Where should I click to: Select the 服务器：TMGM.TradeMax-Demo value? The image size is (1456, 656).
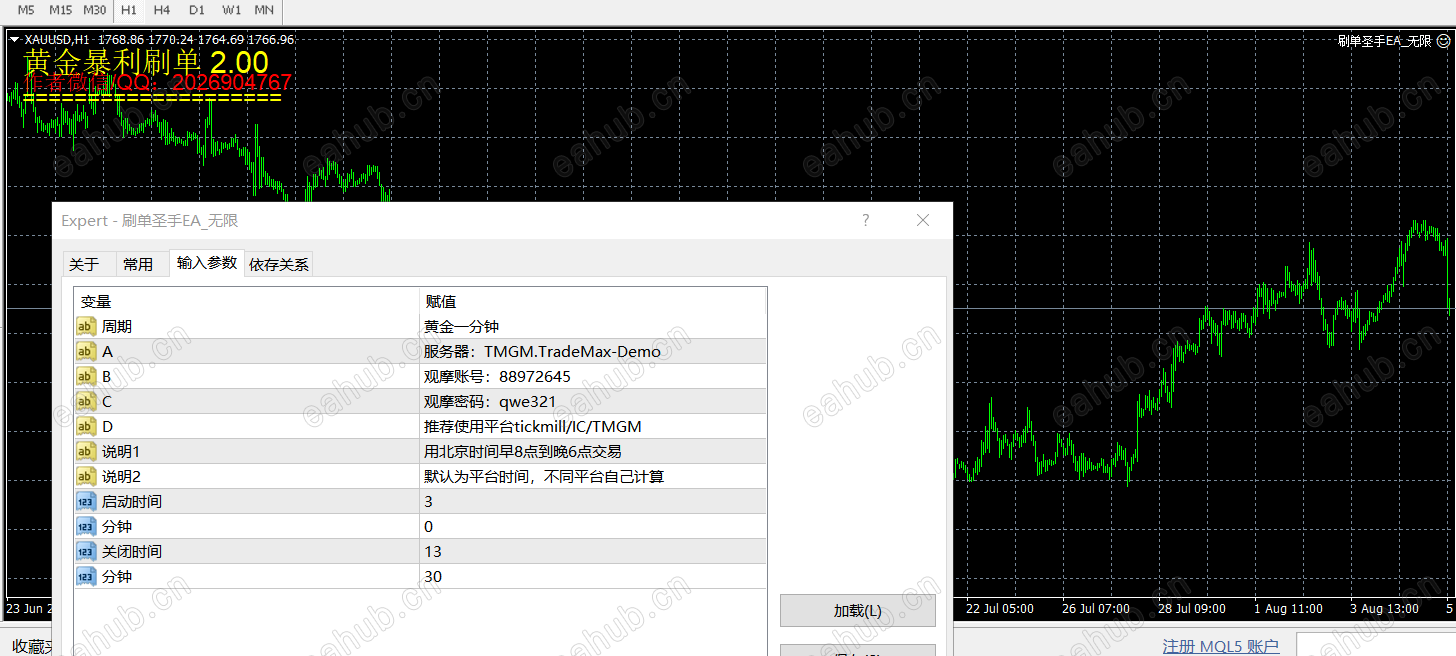coord(593,351)
